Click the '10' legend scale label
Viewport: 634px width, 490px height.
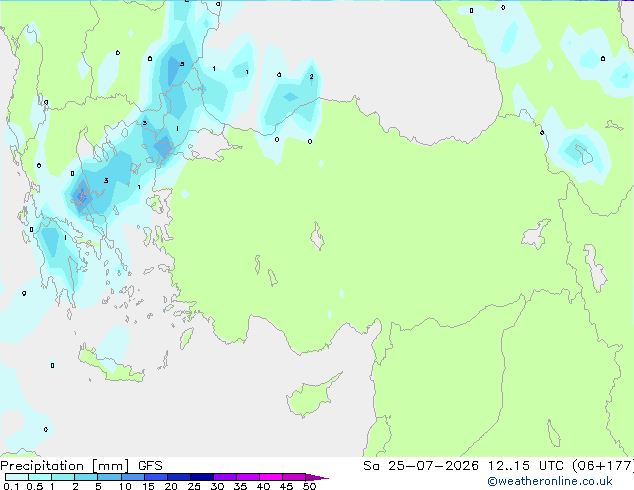[125, 486]
